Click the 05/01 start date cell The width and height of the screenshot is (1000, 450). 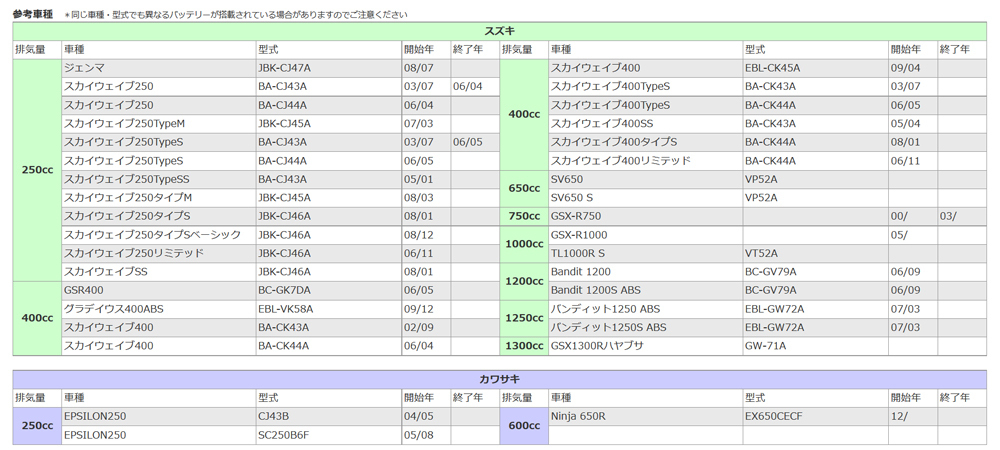click(426, 179)
